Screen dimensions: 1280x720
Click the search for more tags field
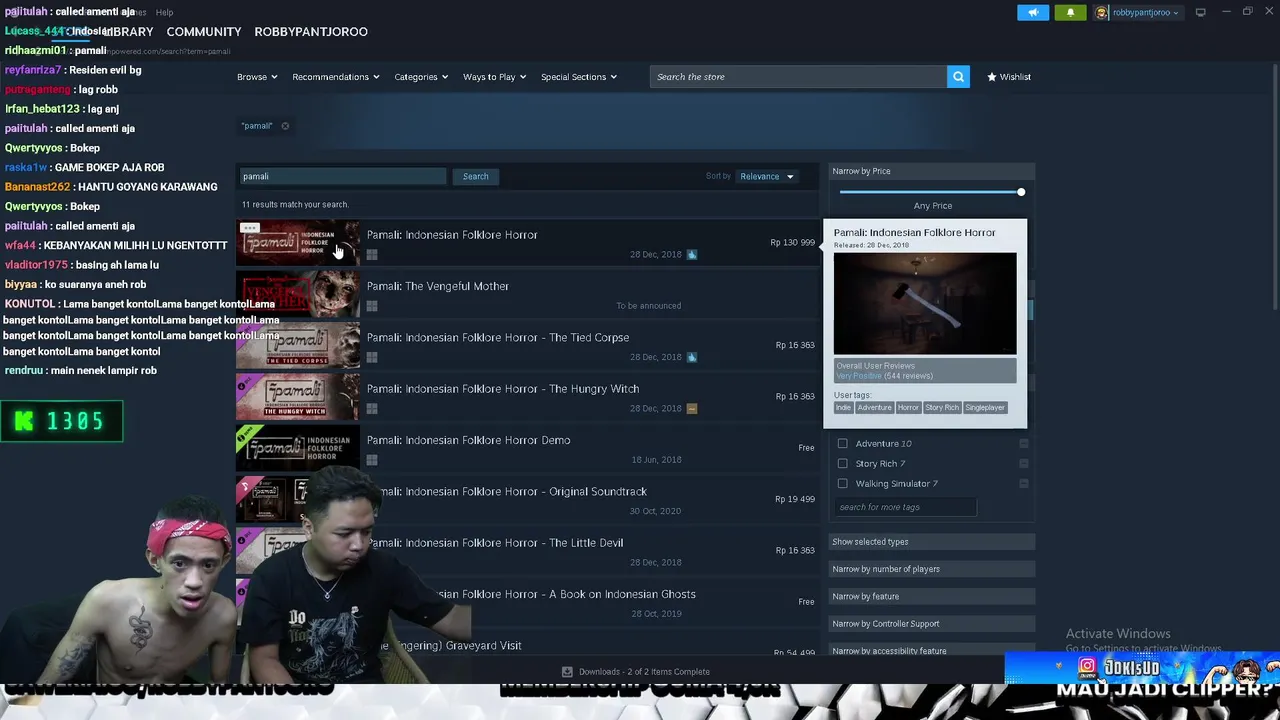coord(905,507)
